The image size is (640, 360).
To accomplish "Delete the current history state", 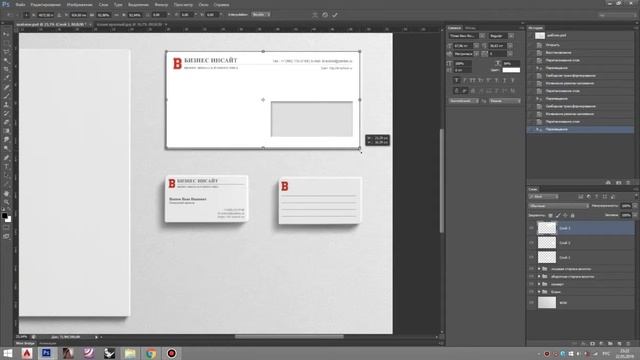I will tap(628, 182).
